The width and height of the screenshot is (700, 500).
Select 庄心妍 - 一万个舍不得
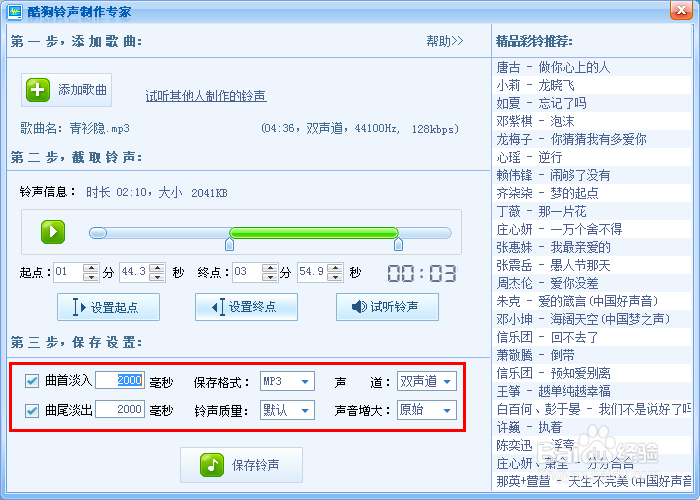(592, 229)
